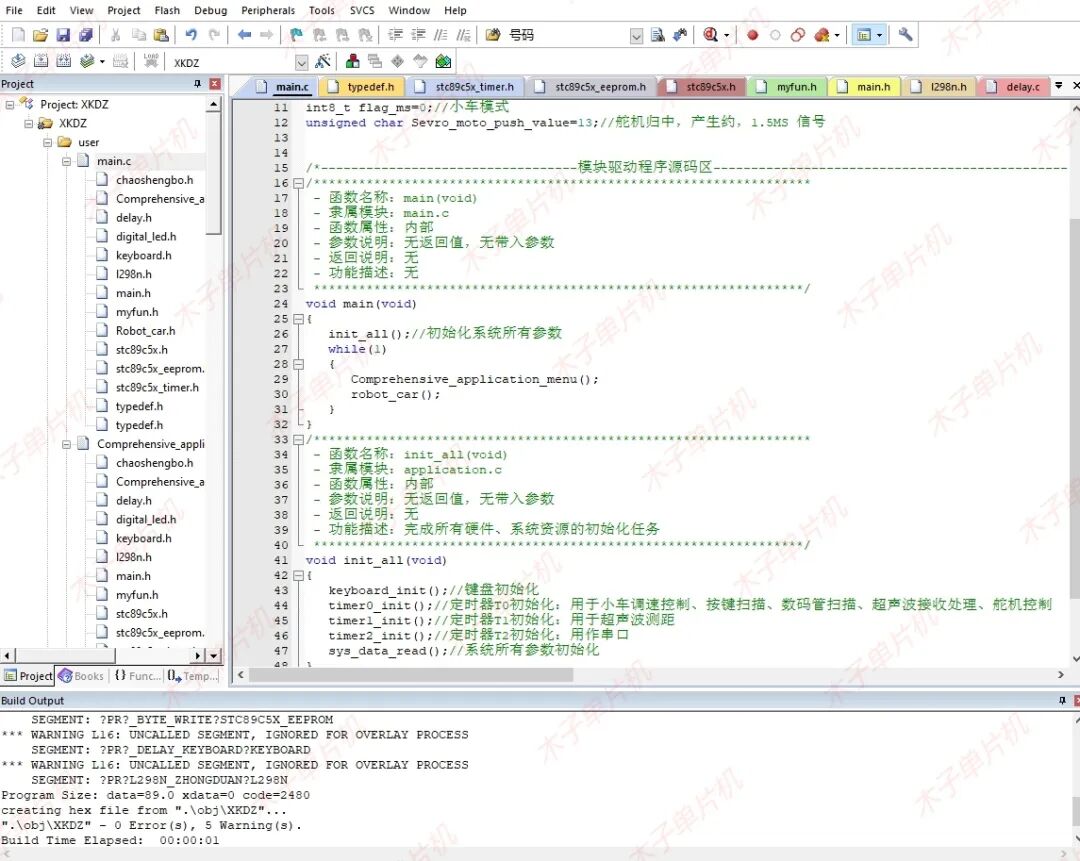Open the Project menu
Screen dimensions: 1080x861
click(123, 10)
